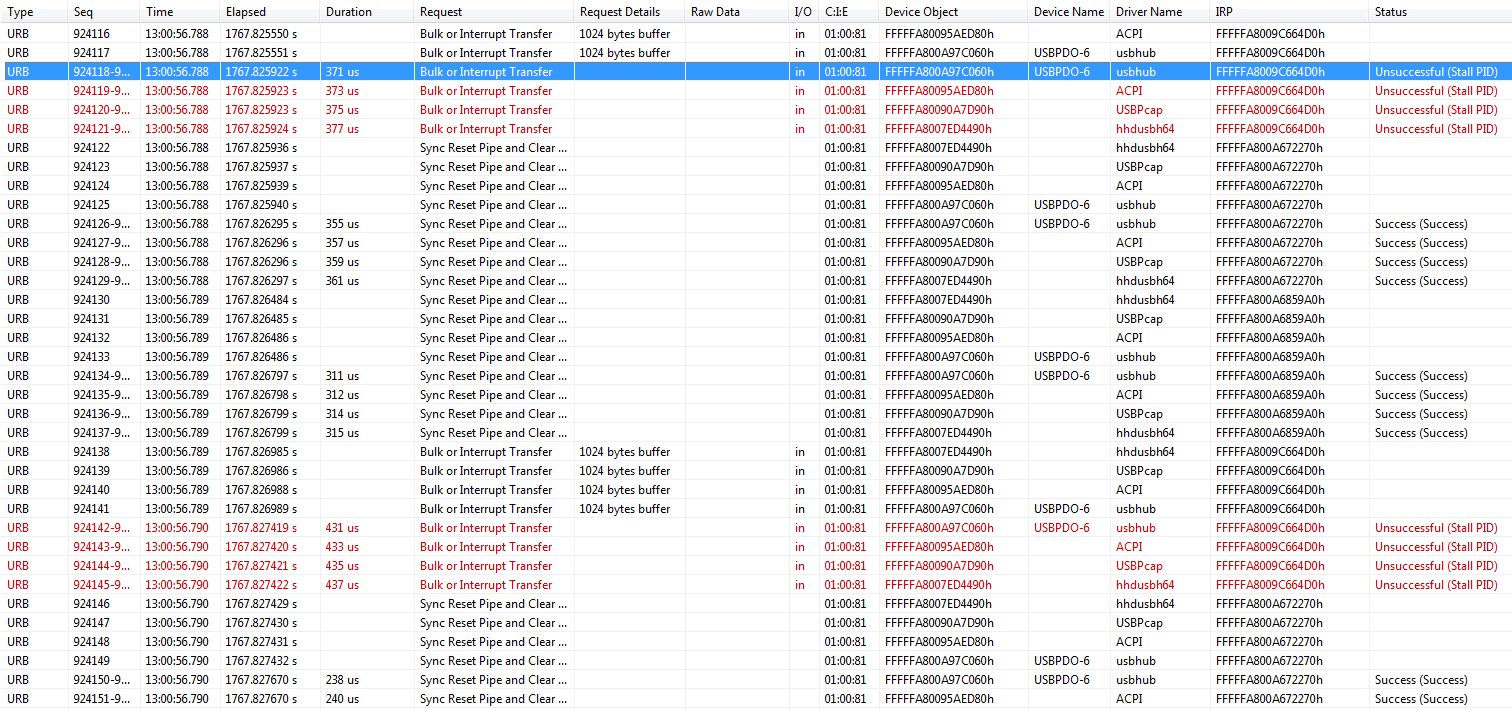
Task: Sort by the Duration column header
Action: pyautogui.click(x=367, y=12)
